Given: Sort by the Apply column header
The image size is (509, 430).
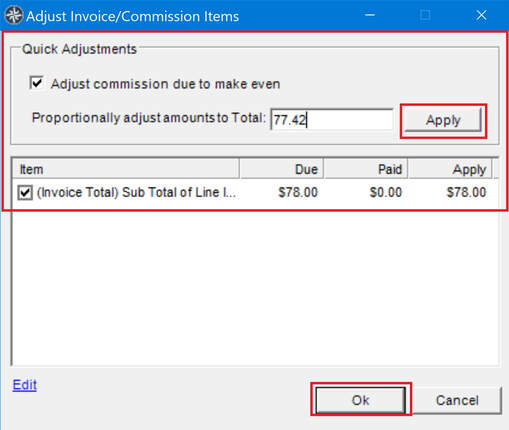Looking at the screenshot, I should pyautogui.click(x=450, y=169).
